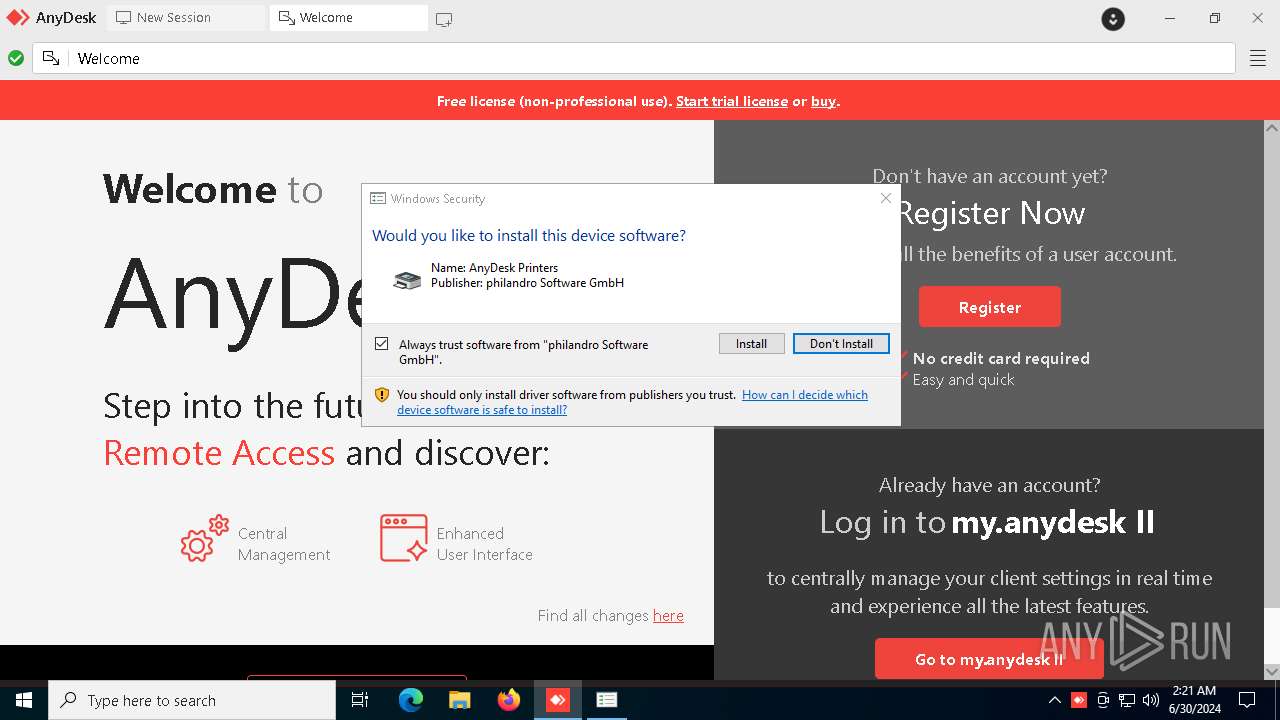Click Don't Install button
Viewport: 1280px width, 720px height.
click(x=841, y=343)
